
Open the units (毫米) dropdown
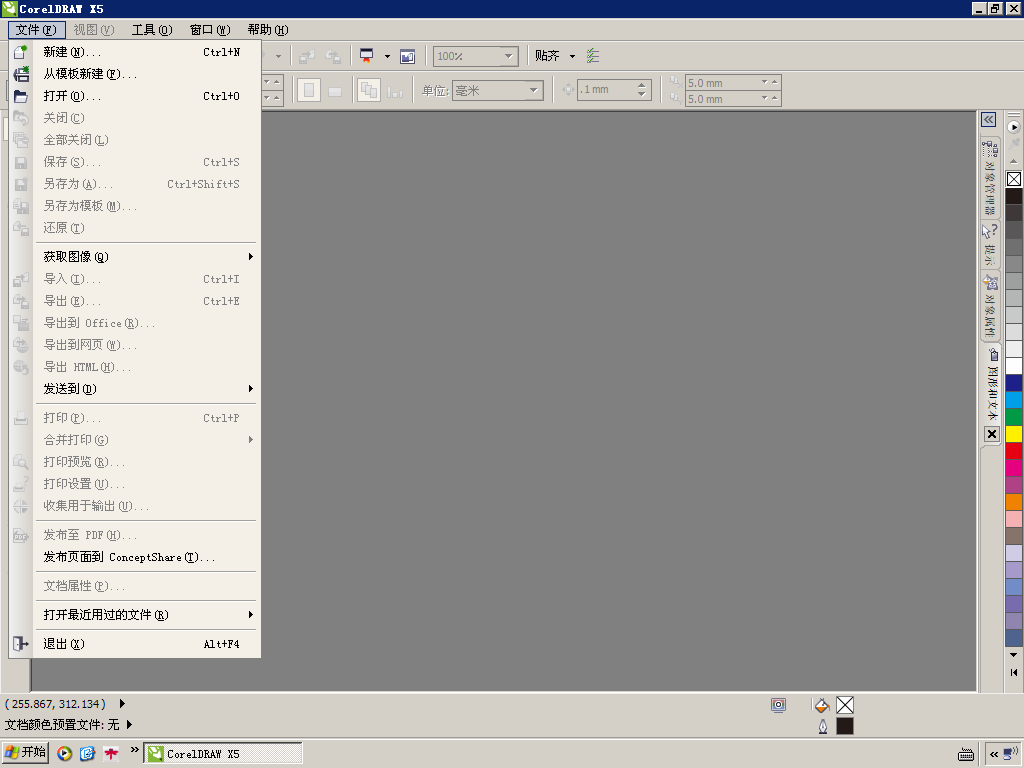[534, 90]
